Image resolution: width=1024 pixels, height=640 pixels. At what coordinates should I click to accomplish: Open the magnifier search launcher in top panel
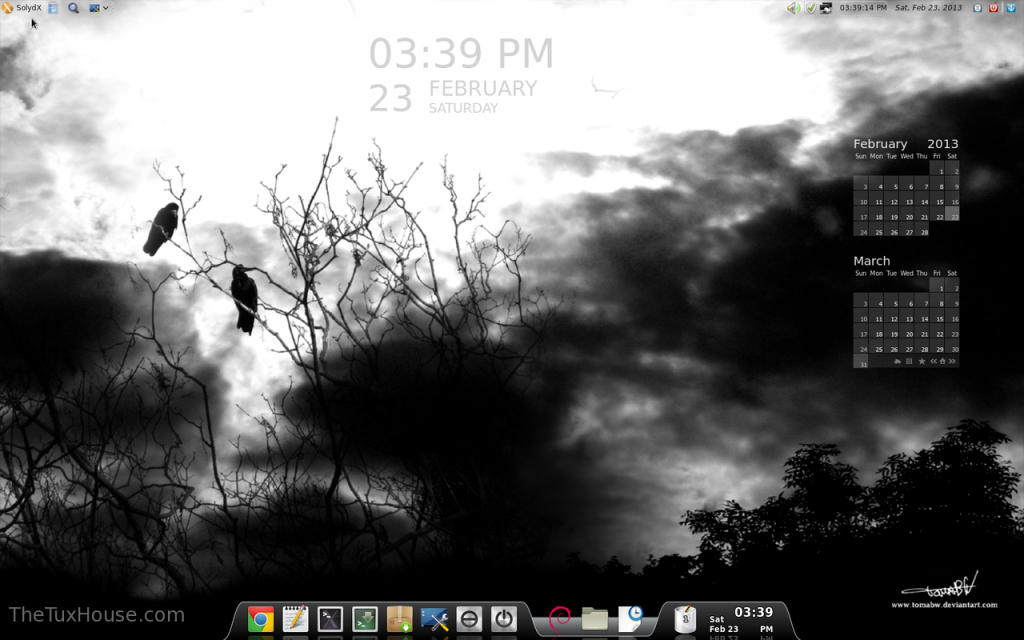coord(73,8)
